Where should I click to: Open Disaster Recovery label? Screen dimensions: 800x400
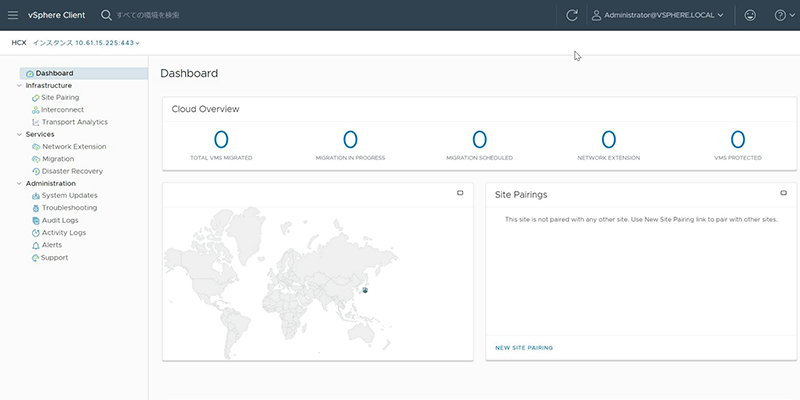point(72,171)
